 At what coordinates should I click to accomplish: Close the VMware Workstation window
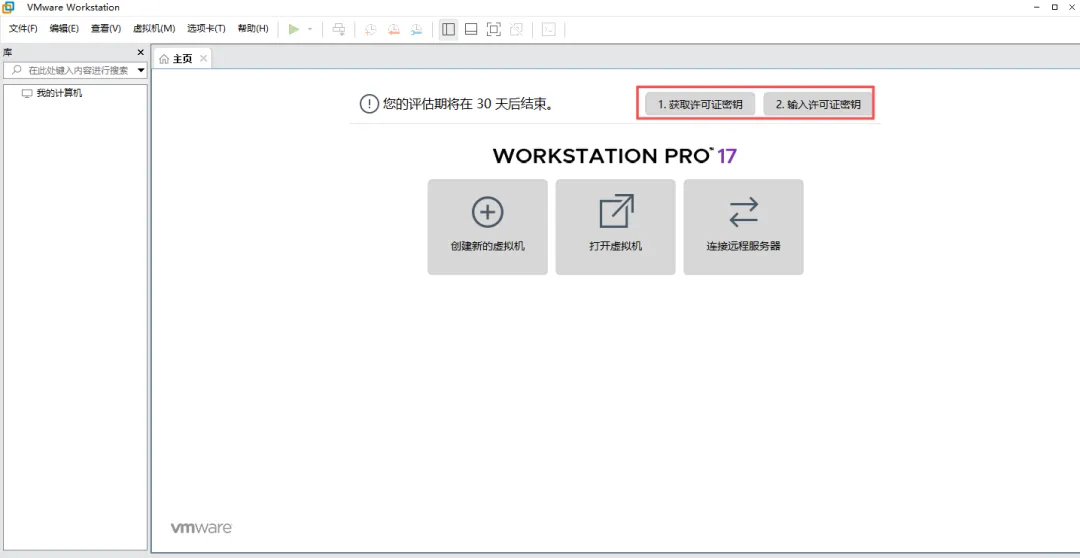[x=1072, y=7]
